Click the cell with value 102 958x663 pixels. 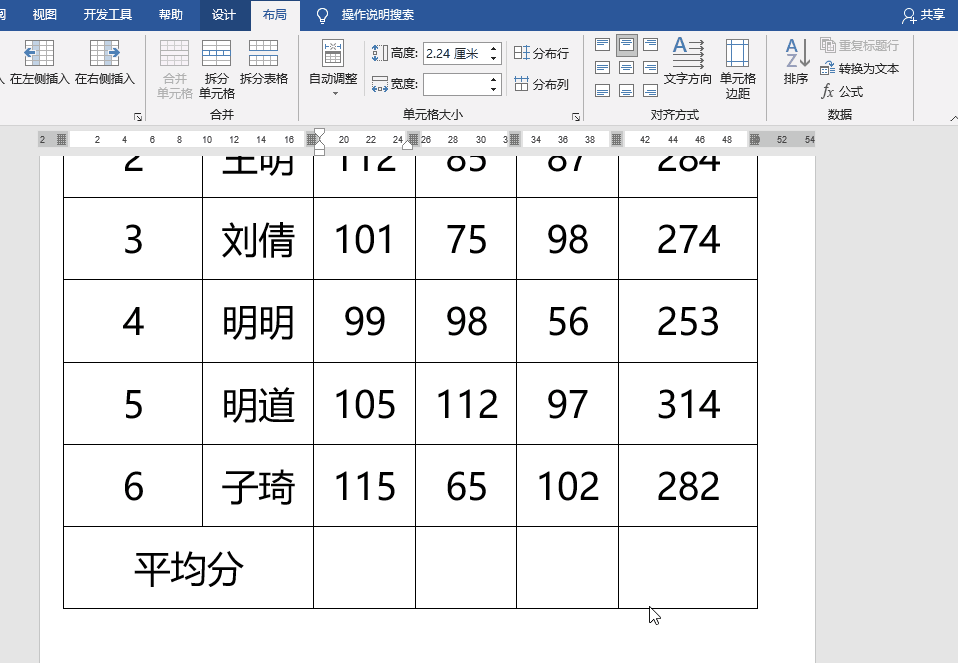click(x=568, y=486)
